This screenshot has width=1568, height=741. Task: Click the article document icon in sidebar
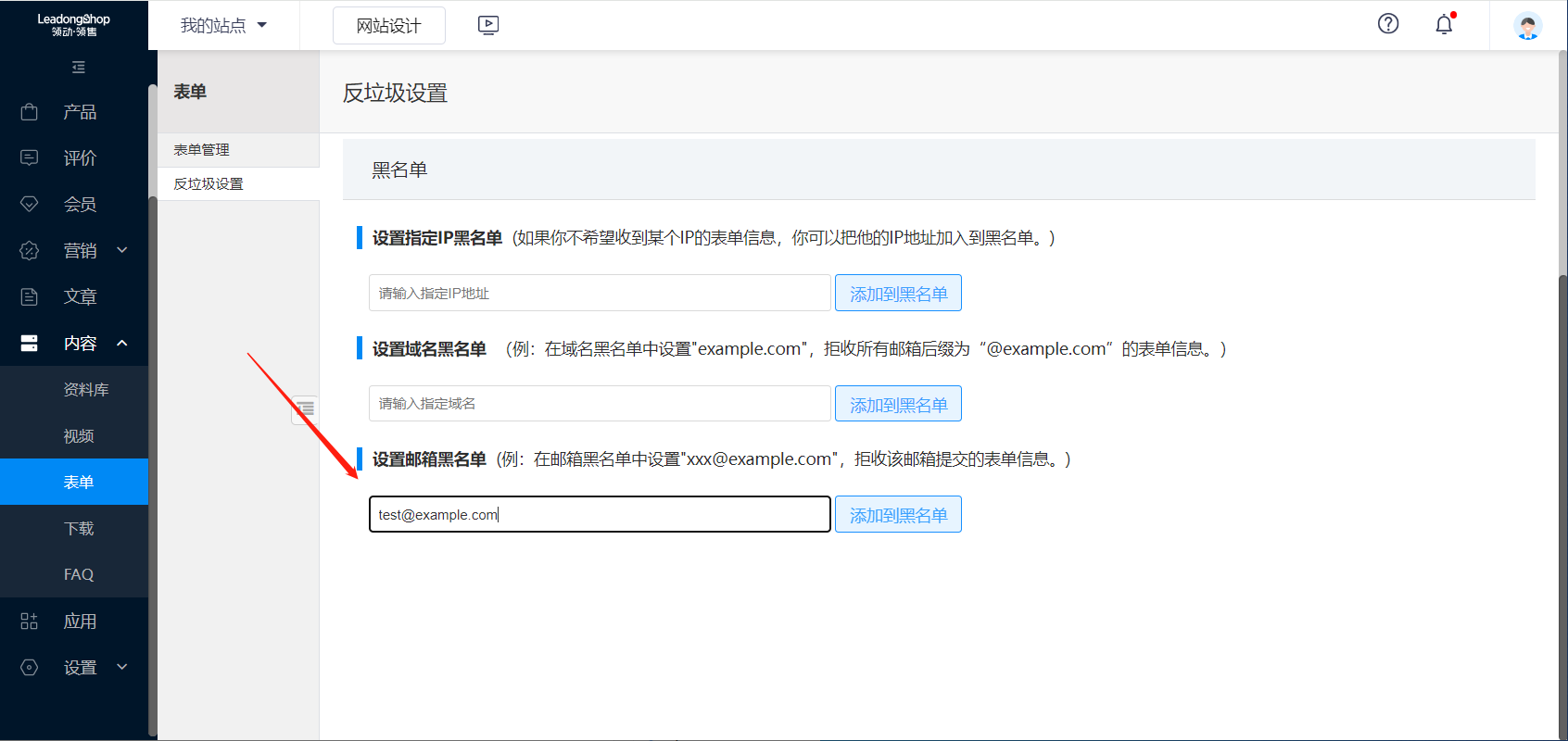pos(30,297)
